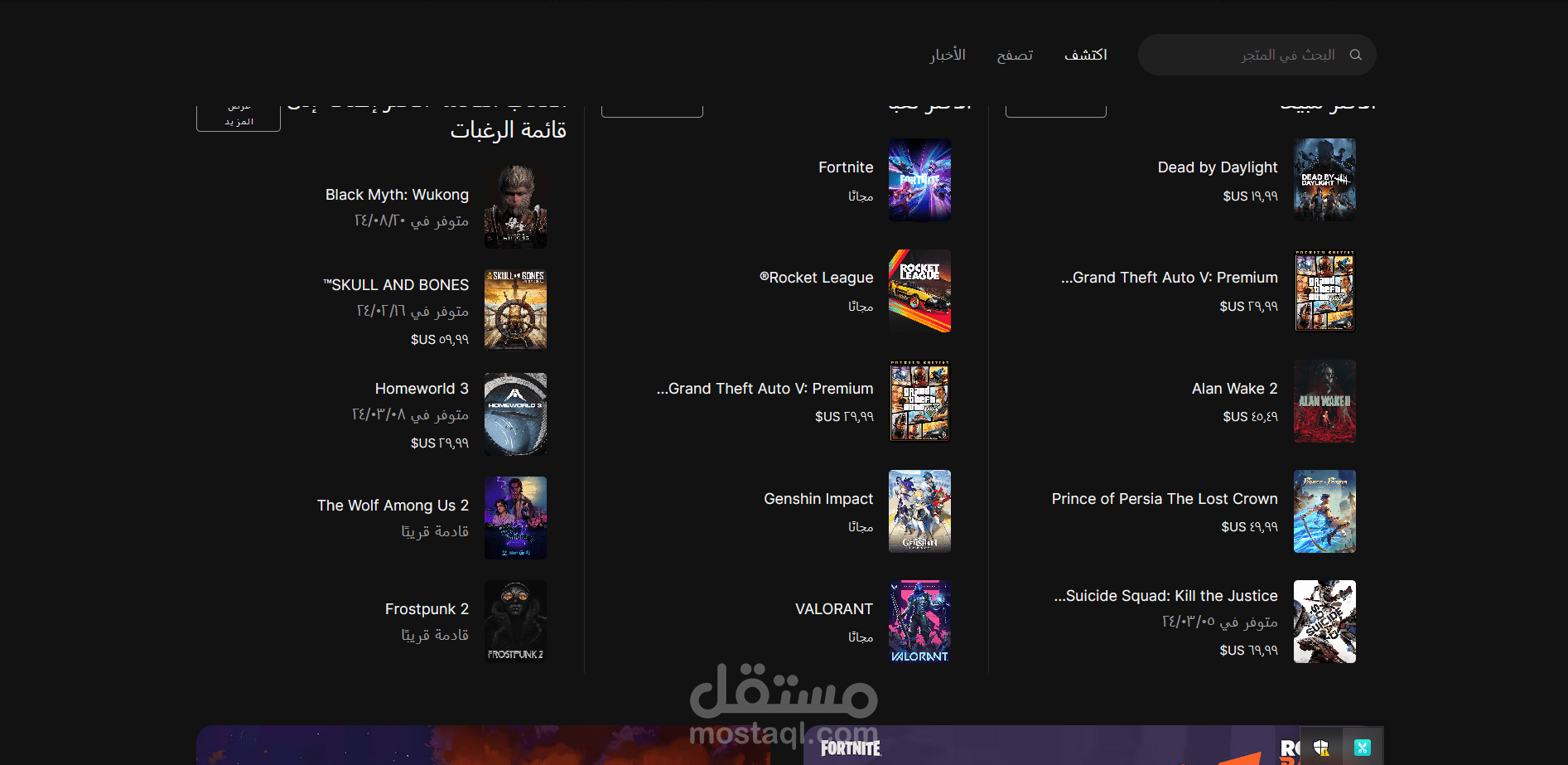The image size is (1568, 765).
Task: Click the Suicide Squad price $US ٦٩٫٩٩
Action: coord(1248,651)
